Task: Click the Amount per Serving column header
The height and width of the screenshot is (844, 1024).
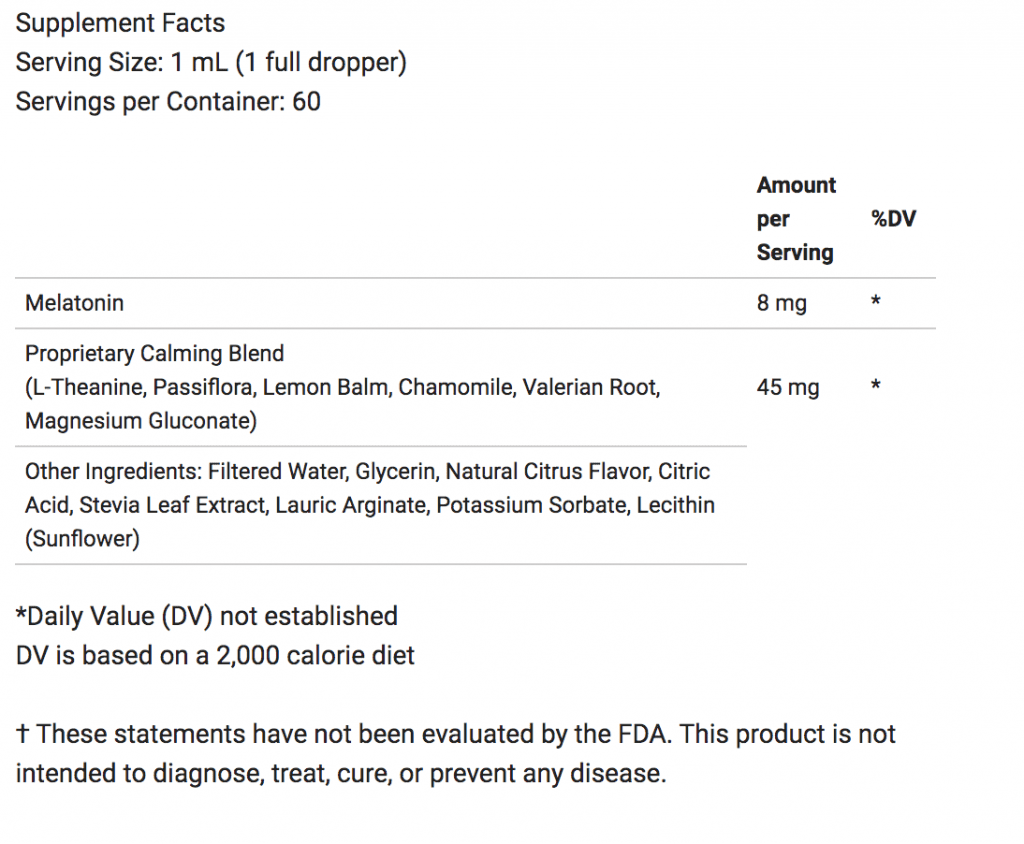Action: point(796,219)
